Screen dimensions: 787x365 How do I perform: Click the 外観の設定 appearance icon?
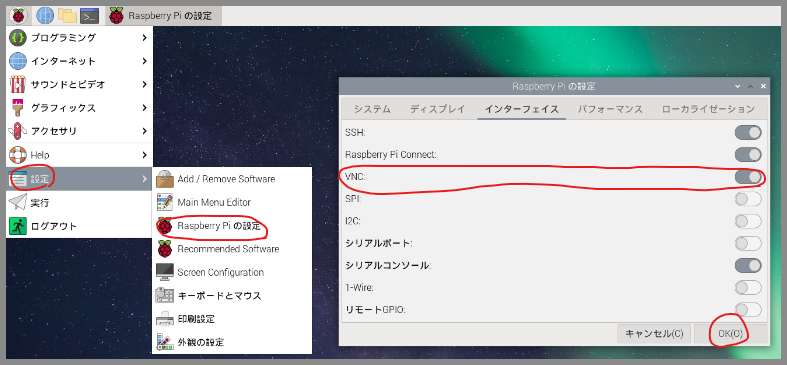coord(165,342)
